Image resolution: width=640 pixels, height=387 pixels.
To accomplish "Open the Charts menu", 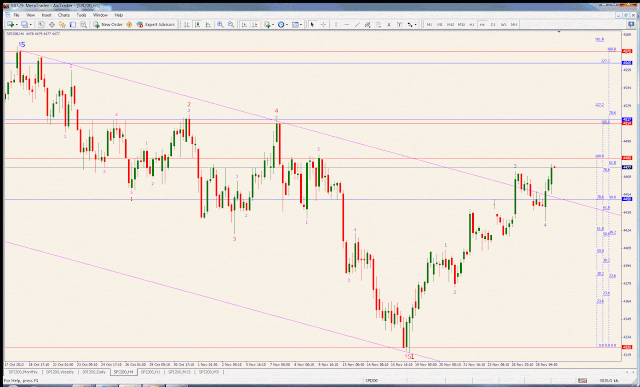I will [64, 15].
